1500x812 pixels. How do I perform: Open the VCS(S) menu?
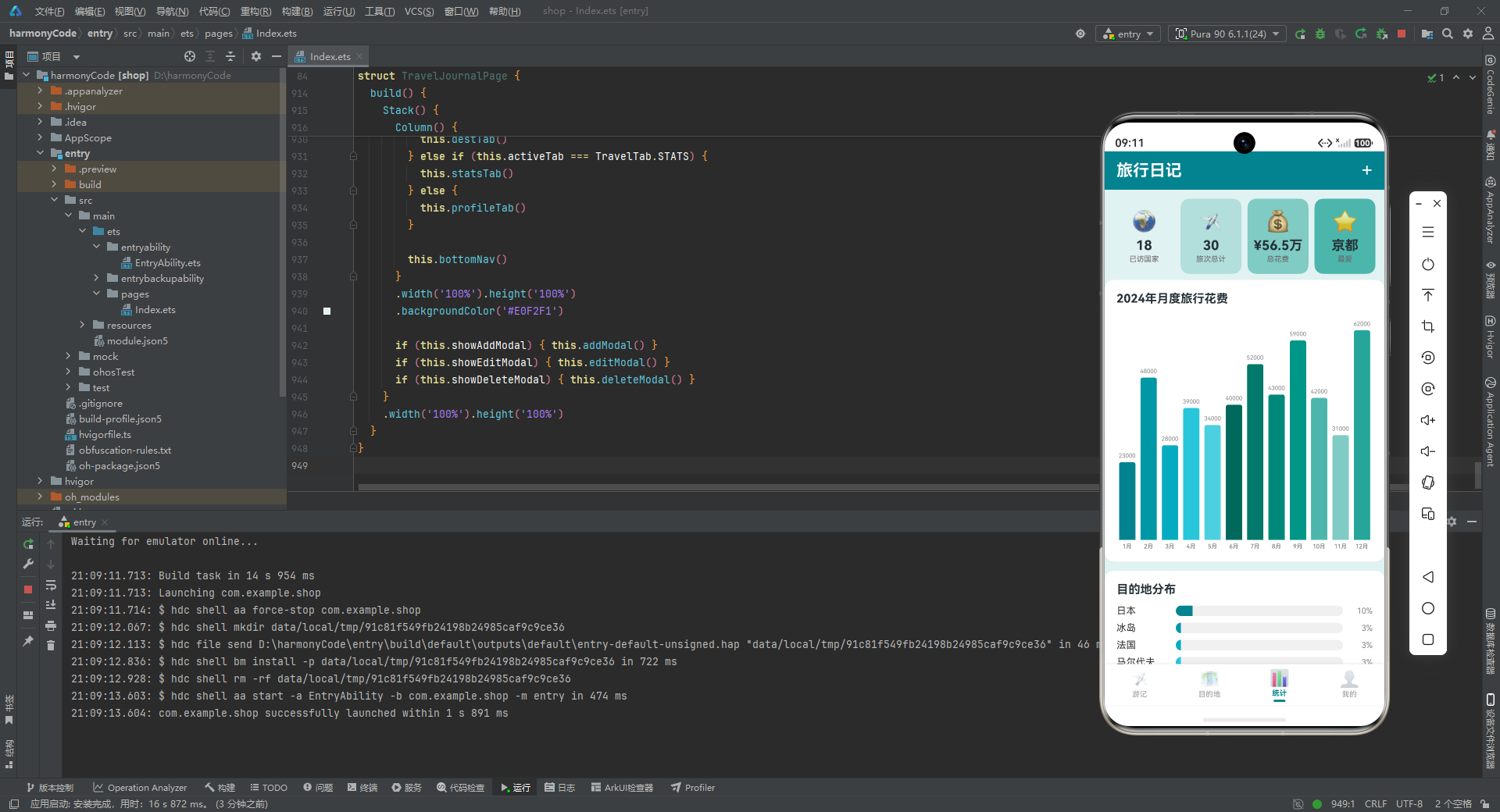419,11
